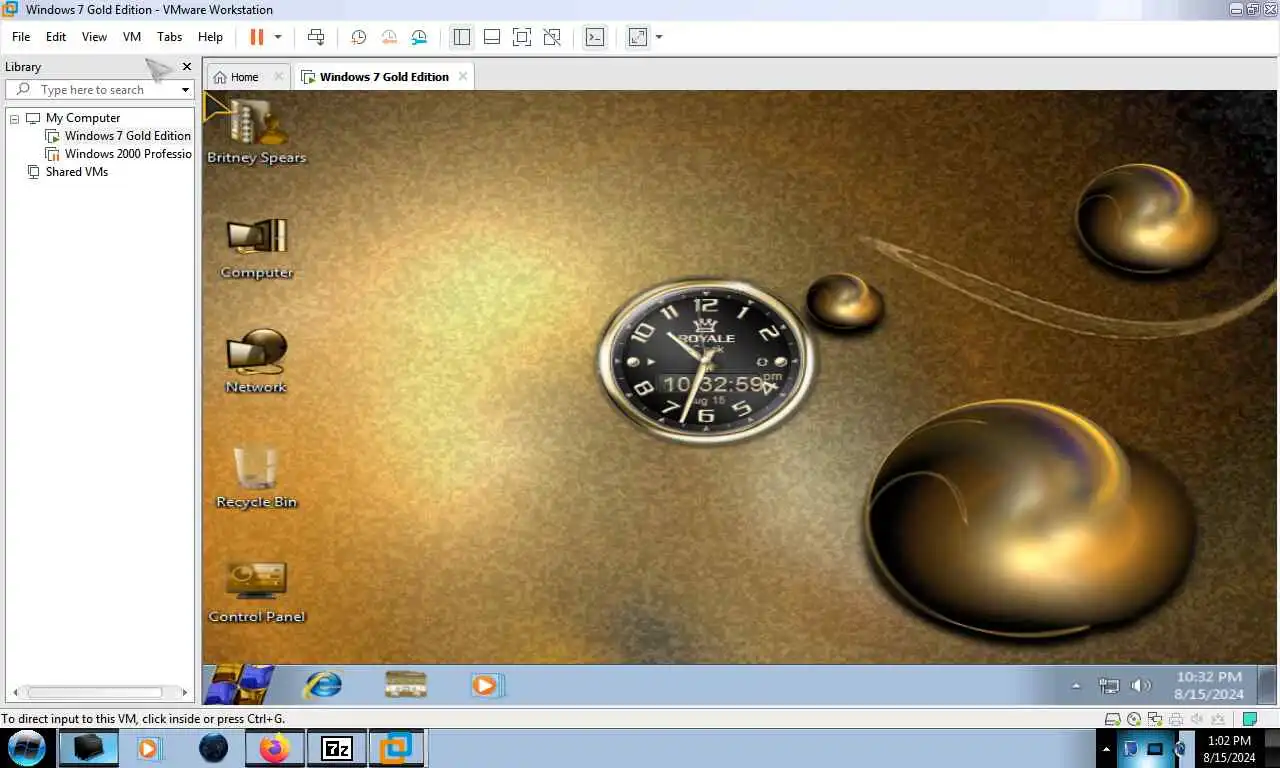Viewport: 1280px width, 768px height.
Task: Collapse the My Computer tree node
Action: [15, 118]
